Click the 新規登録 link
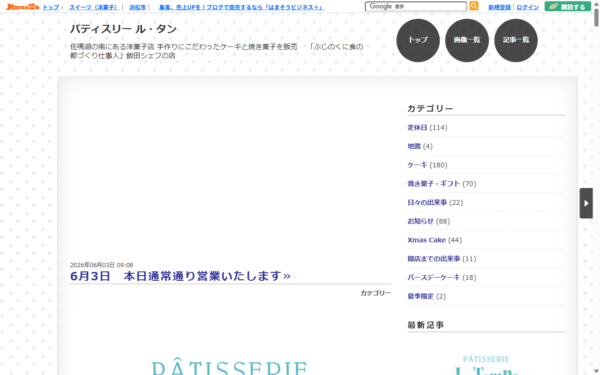The width and height of the screenshot is (600, 375). tap(499, 7)
